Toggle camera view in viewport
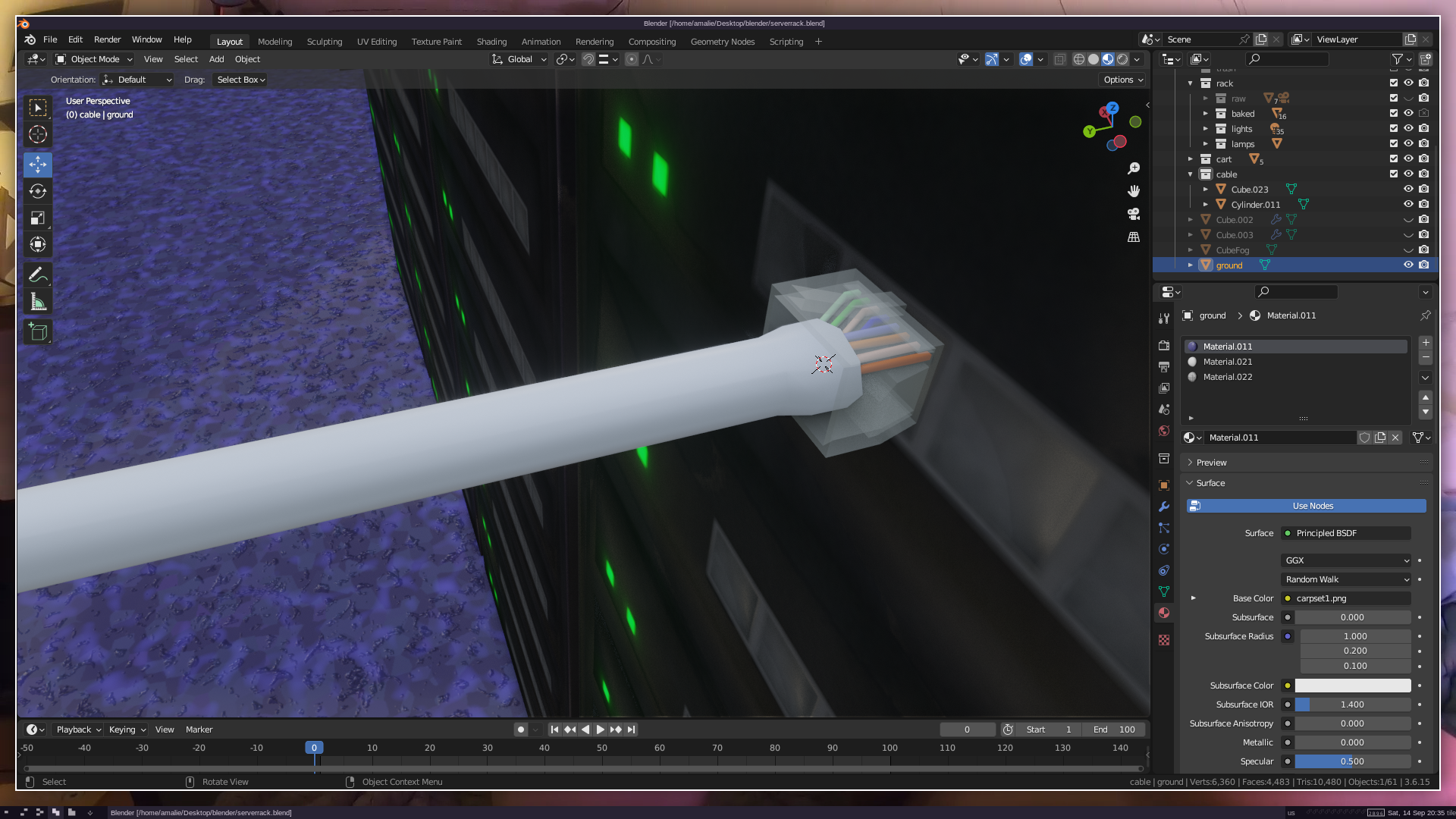This screenshot has width=1456, height=819. click(x=1134, y=214)
